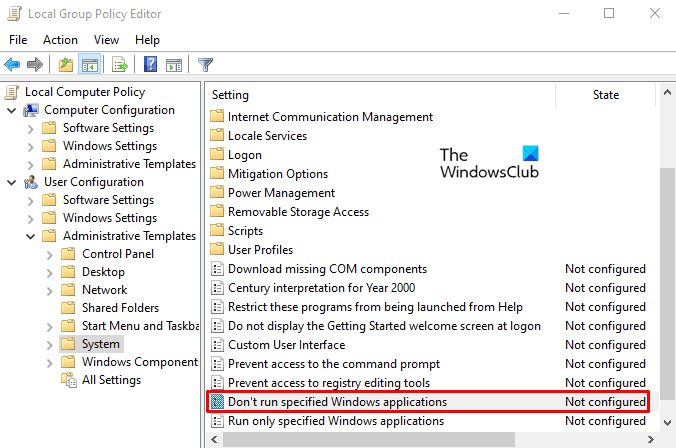Collapse the Computer Configuration node
Viewport: 676px width, 448px height.
coord(11,110)
